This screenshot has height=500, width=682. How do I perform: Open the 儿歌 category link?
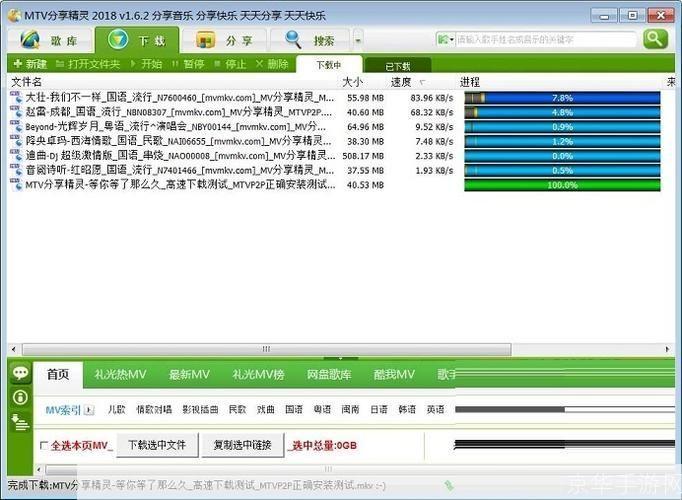(117, 410)
